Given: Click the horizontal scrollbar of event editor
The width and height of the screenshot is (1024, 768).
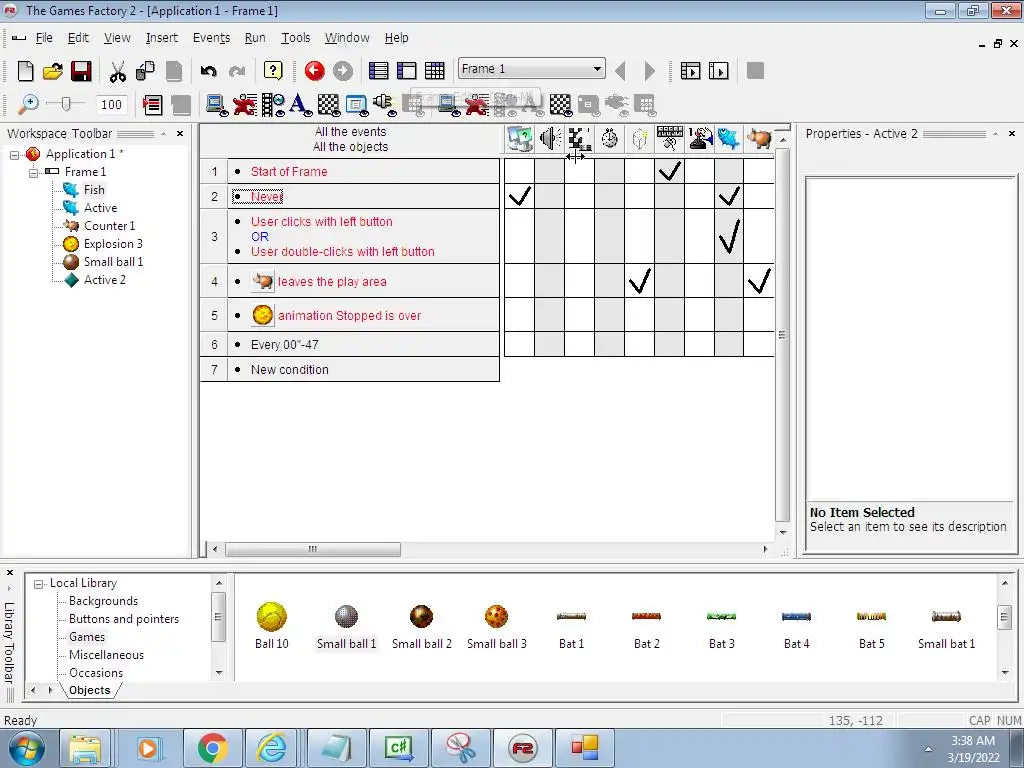Looking at the screenshot, I should pyautogui.click(x=313, y=550).
